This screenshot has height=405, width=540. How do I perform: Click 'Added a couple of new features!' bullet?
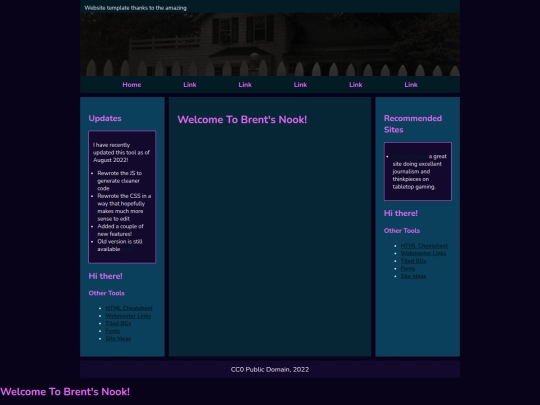click(x=120, y=230)
